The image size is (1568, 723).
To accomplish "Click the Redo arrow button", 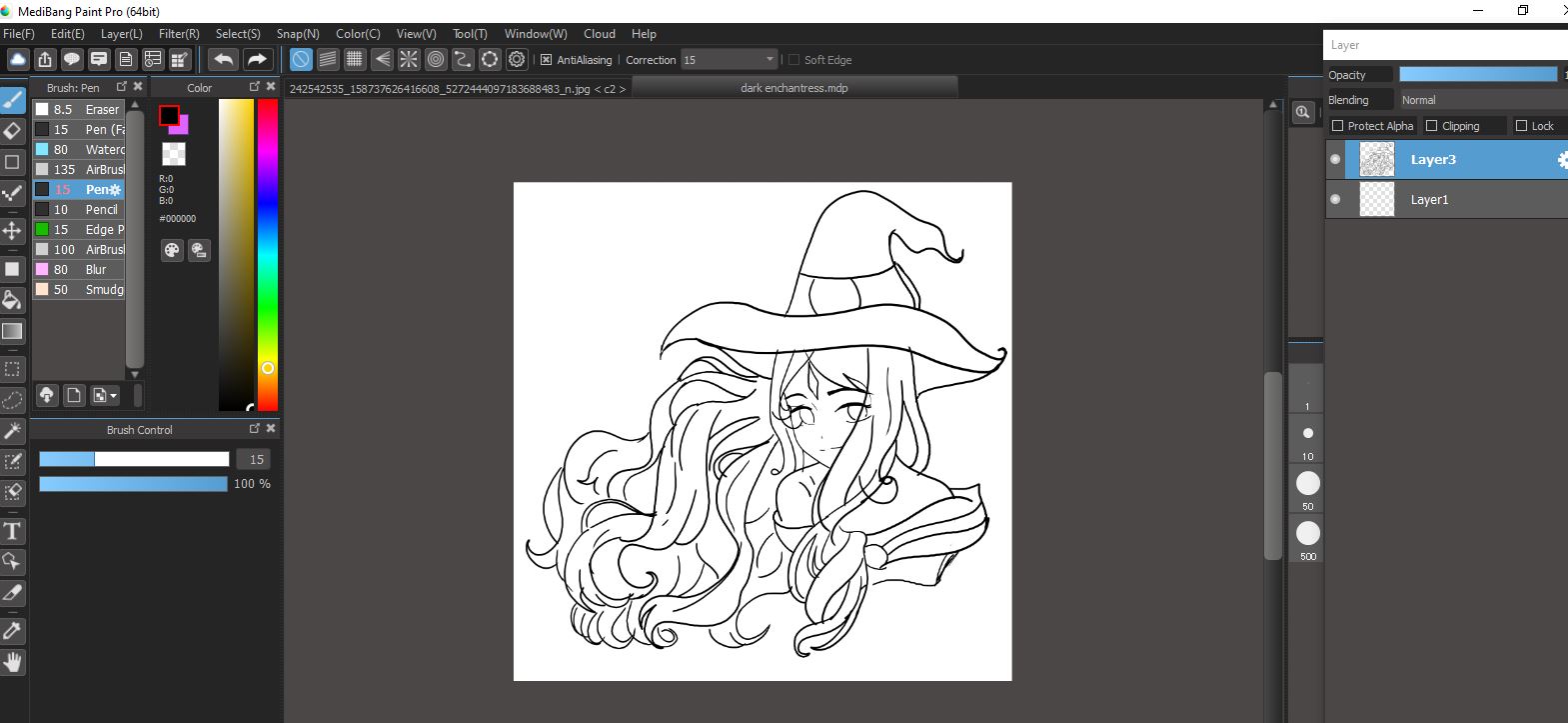I will [257, 59].
